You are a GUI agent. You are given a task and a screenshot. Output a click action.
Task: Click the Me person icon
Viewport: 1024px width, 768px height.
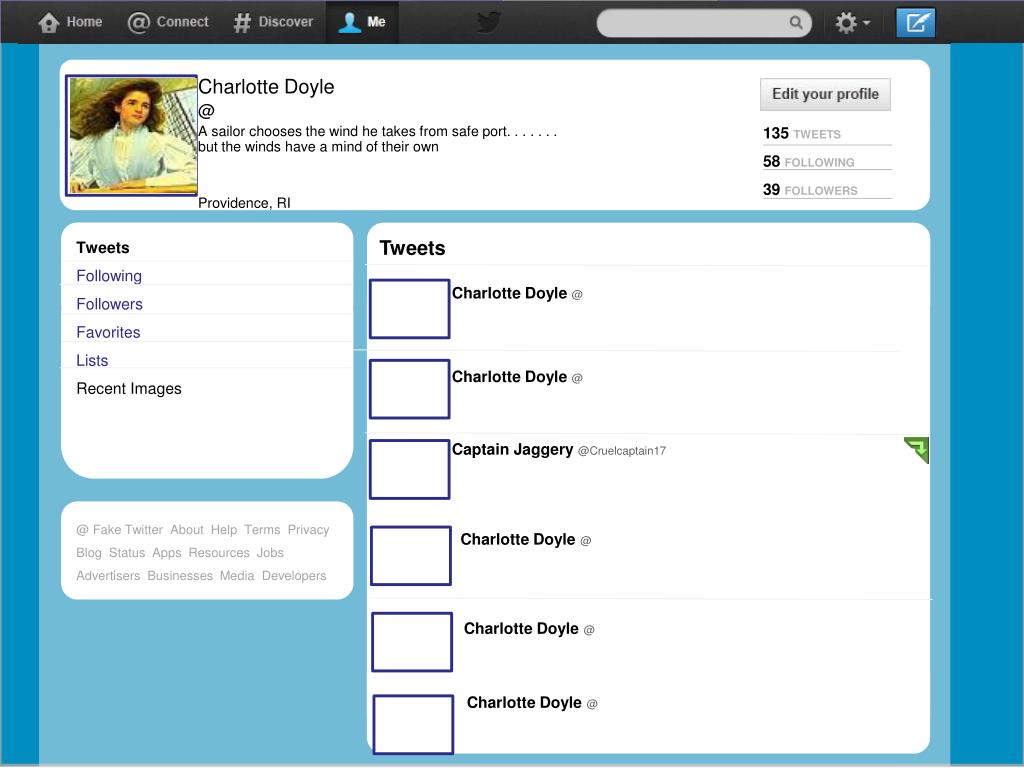(x=349, y=22)
